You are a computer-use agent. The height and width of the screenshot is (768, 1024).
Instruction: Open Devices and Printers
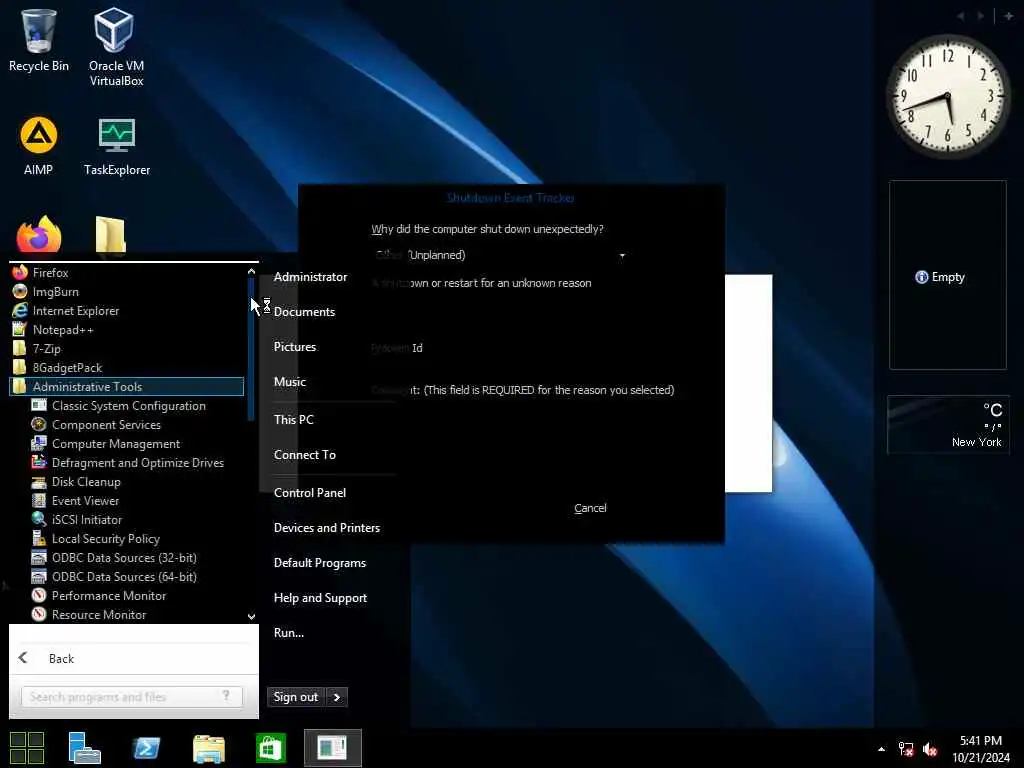[327, 528]
